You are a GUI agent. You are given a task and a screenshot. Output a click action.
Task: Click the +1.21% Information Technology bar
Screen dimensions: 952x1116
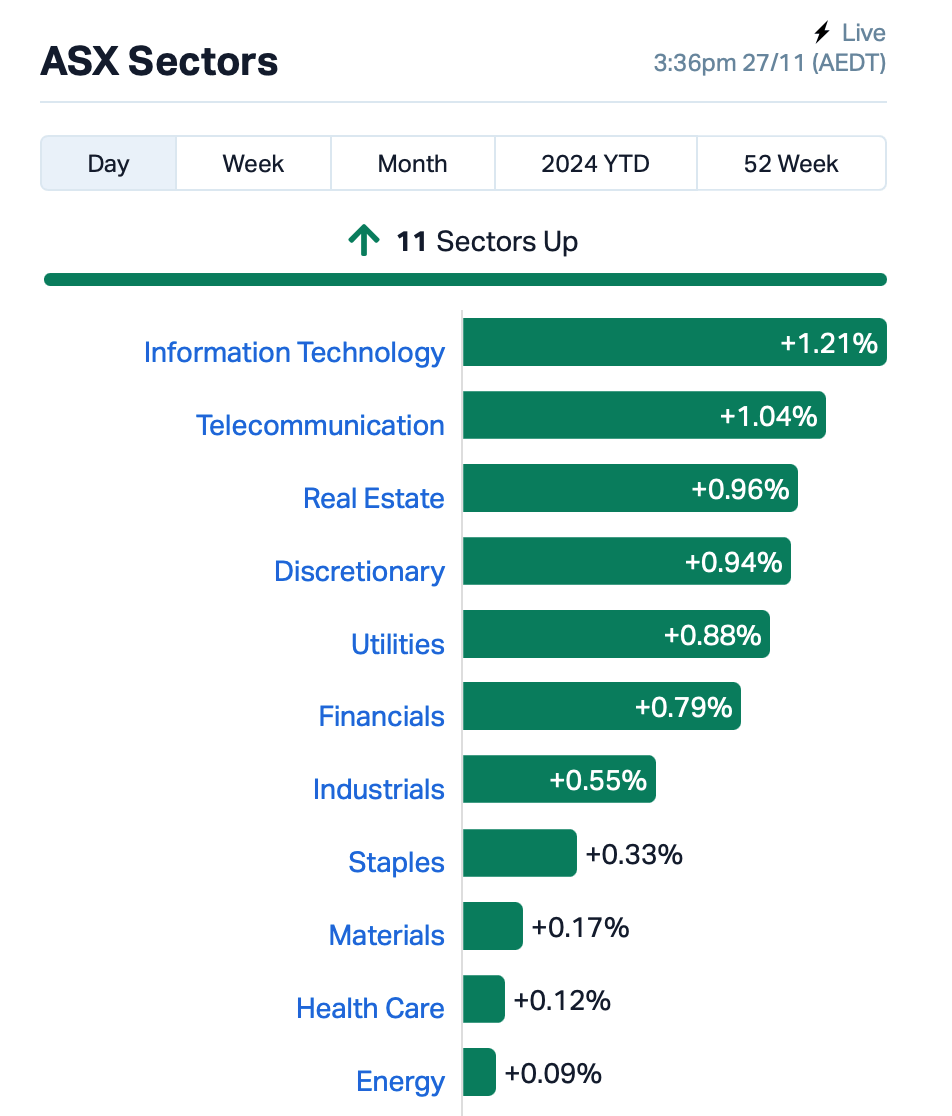[675, 342]
